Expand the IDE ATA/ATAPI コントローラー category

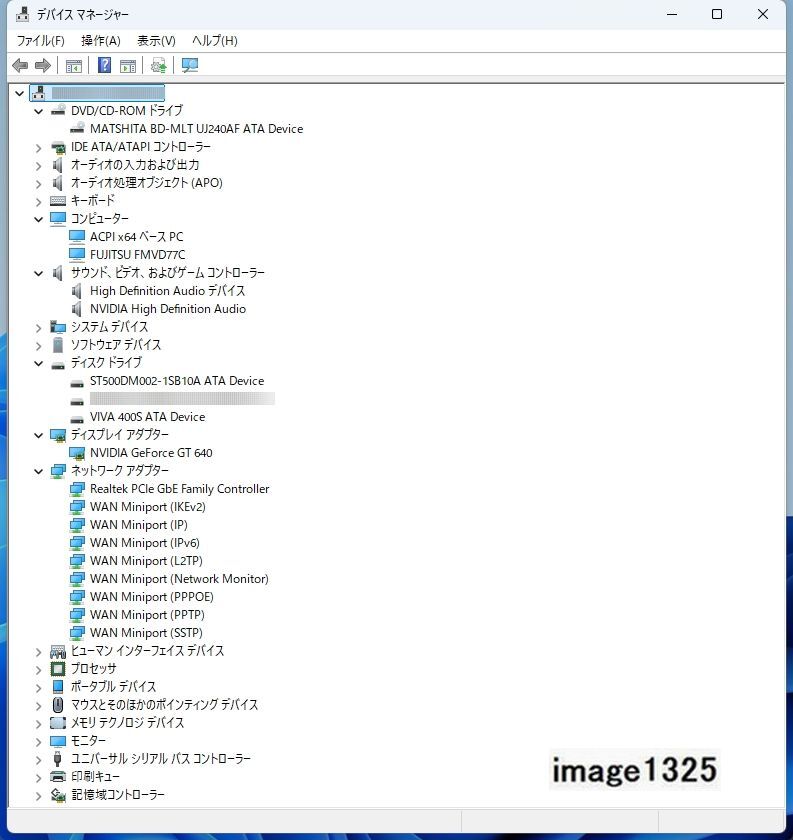coord(39,147)
